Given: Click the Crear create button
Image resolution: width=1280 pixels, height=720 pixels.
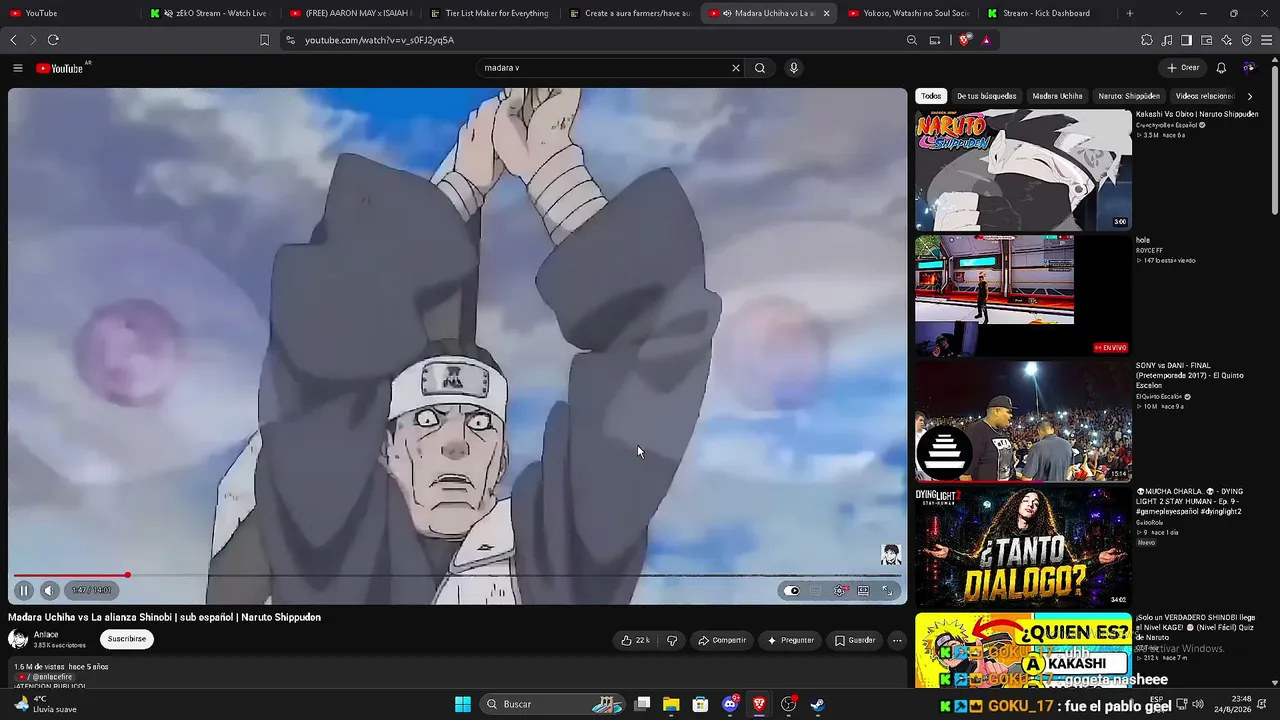Looking at the screenshot, I should pyautogui.click(x=1183, y=68).
